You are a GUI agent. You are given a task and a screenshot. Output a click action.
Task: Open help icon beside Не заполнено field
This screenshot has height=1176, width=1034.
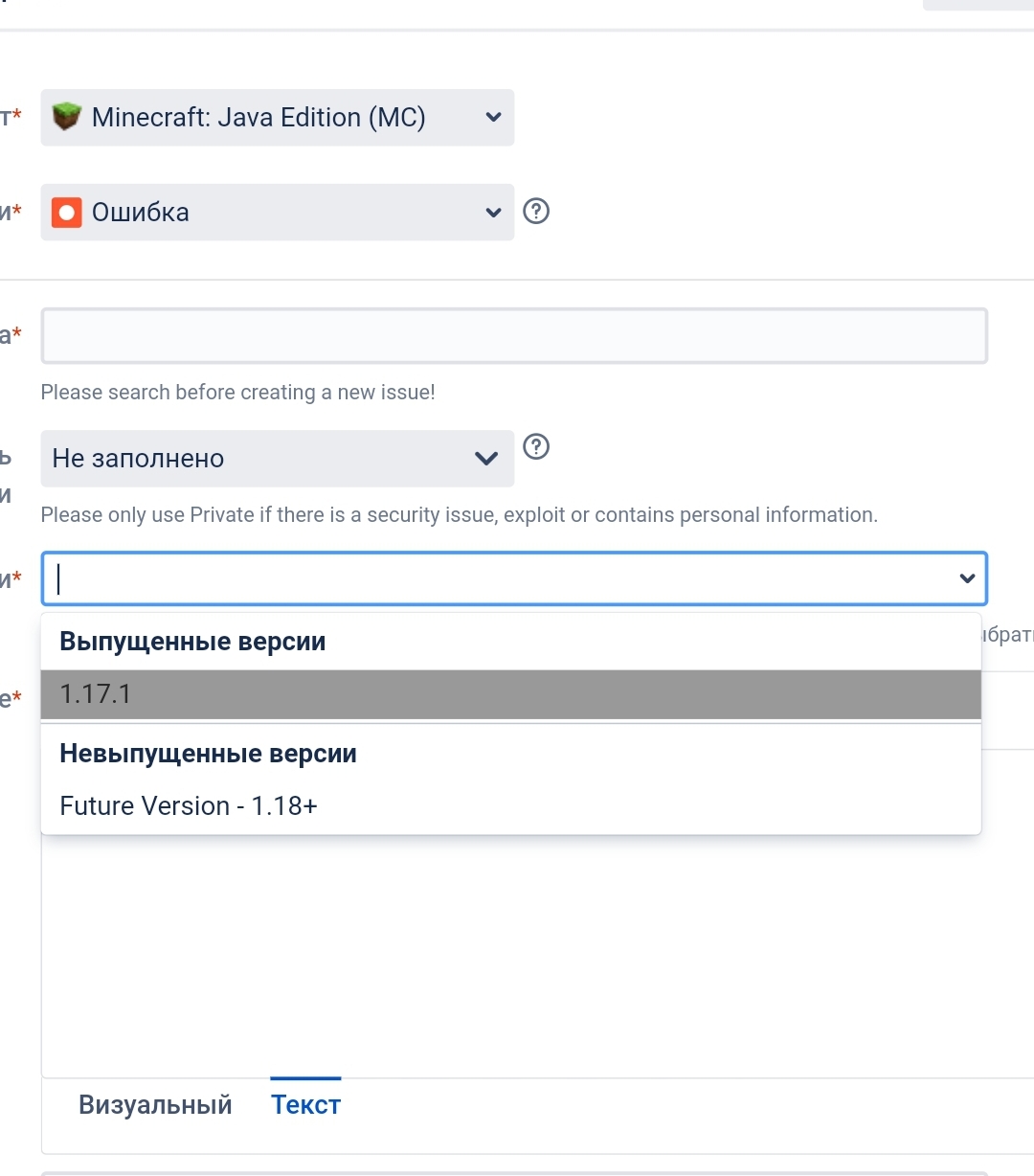click(x=537, y=446)
